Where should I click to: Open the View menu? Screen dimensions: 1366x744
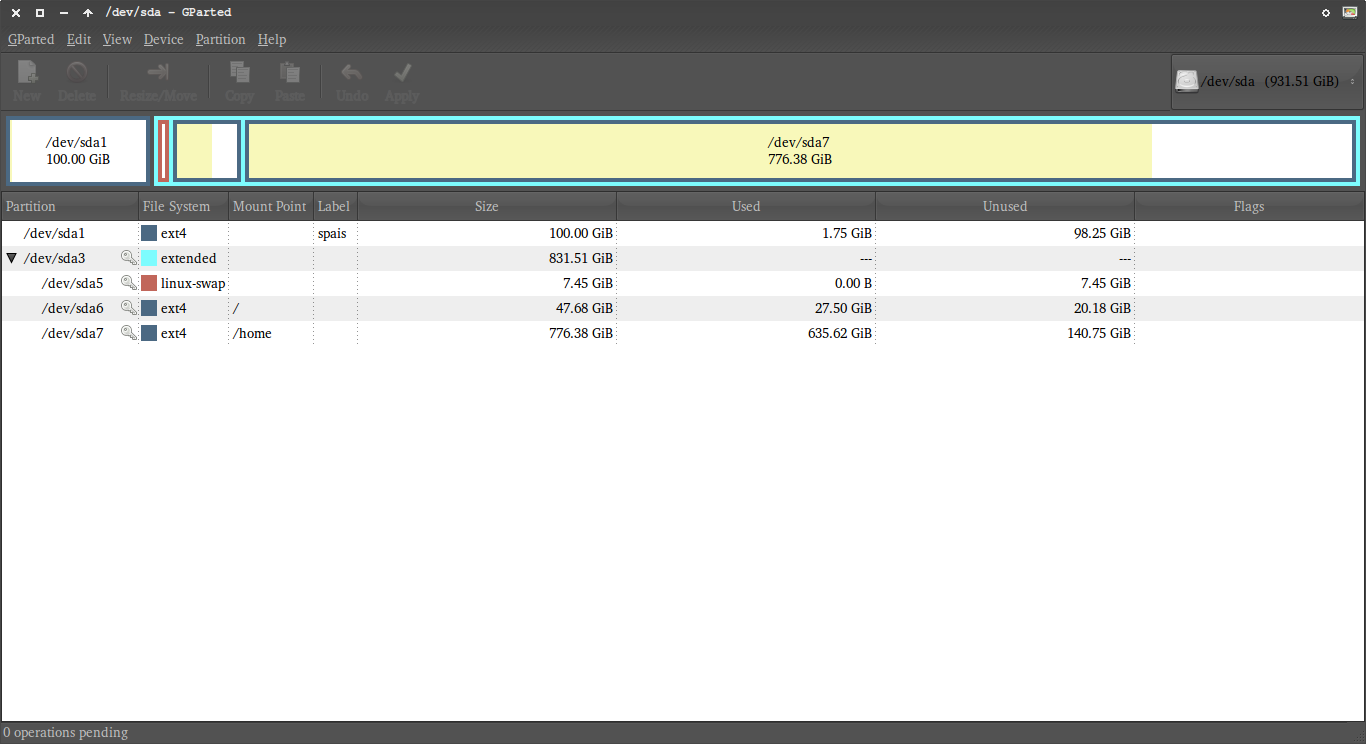click(117, 39)
